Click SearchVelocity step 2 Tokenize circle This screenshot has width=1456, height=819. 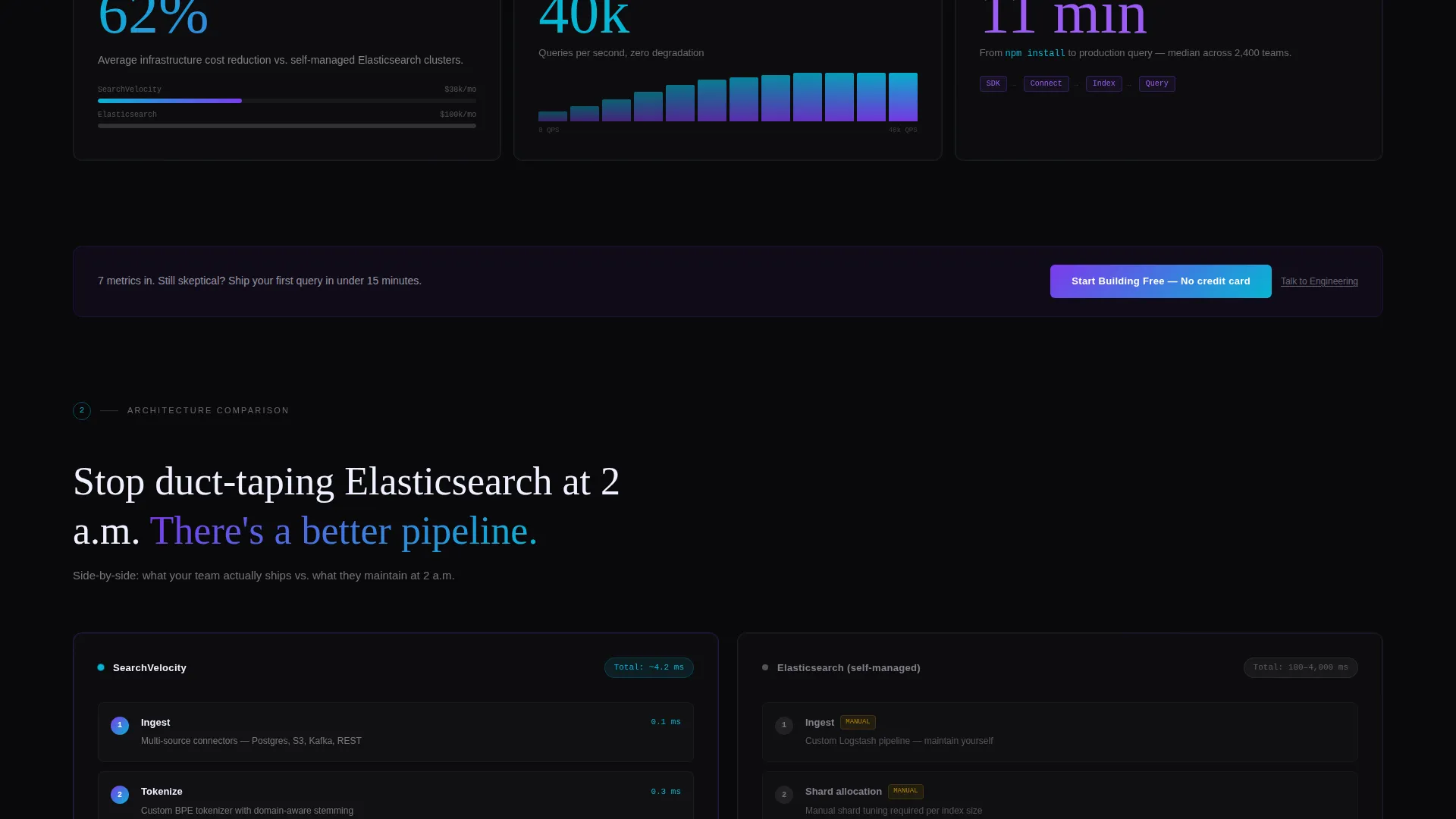(x=120, y=795)
